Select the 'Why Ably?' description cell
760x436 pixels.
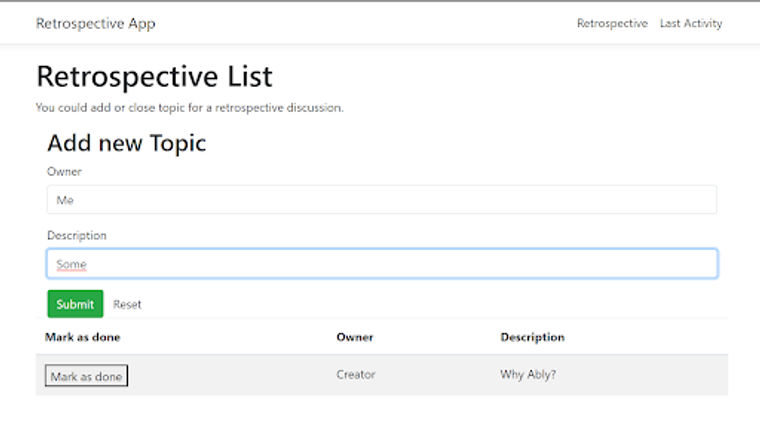point(528,375)
